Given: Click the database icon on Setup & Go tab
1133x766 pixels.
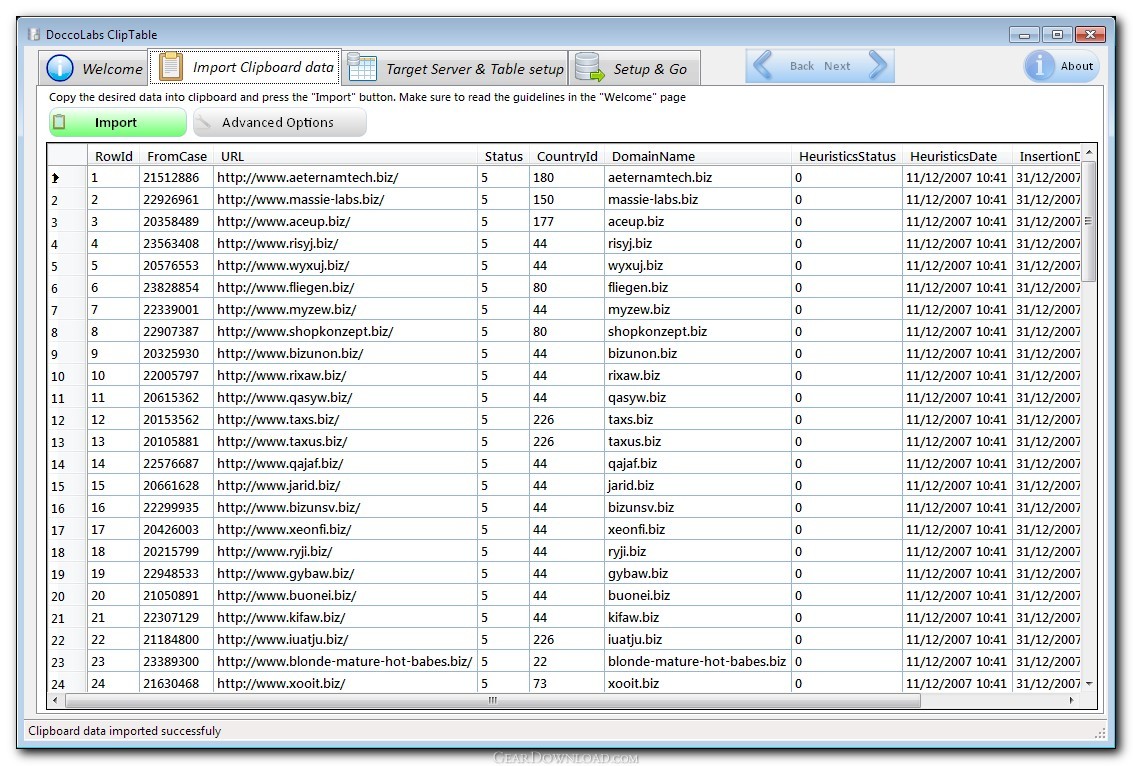Looking at the screenshot, I should (x=590, y=67).
